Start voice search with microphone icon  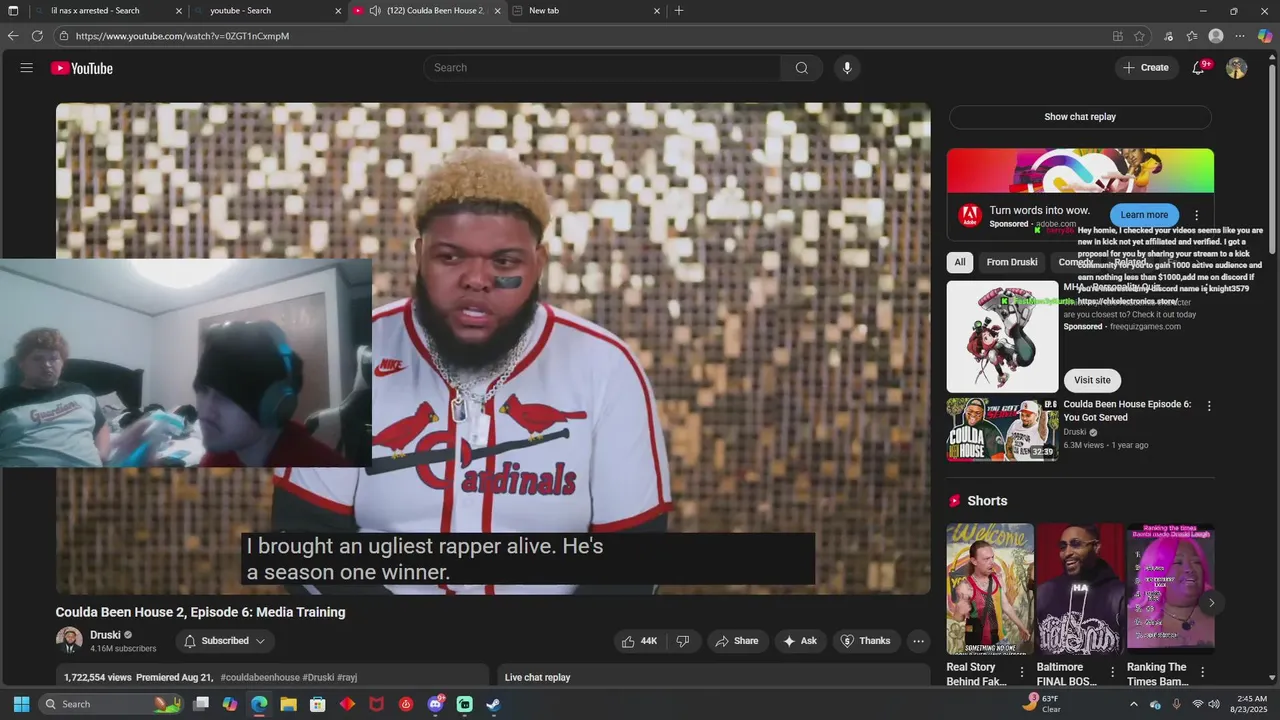coord(847,68)
